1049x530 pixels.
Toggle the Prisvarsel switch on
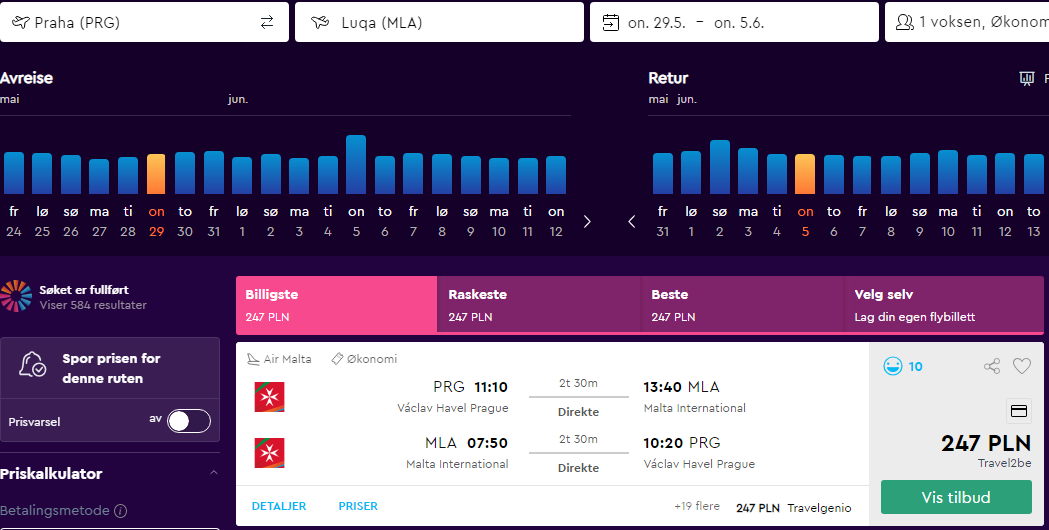coord(189,422)
